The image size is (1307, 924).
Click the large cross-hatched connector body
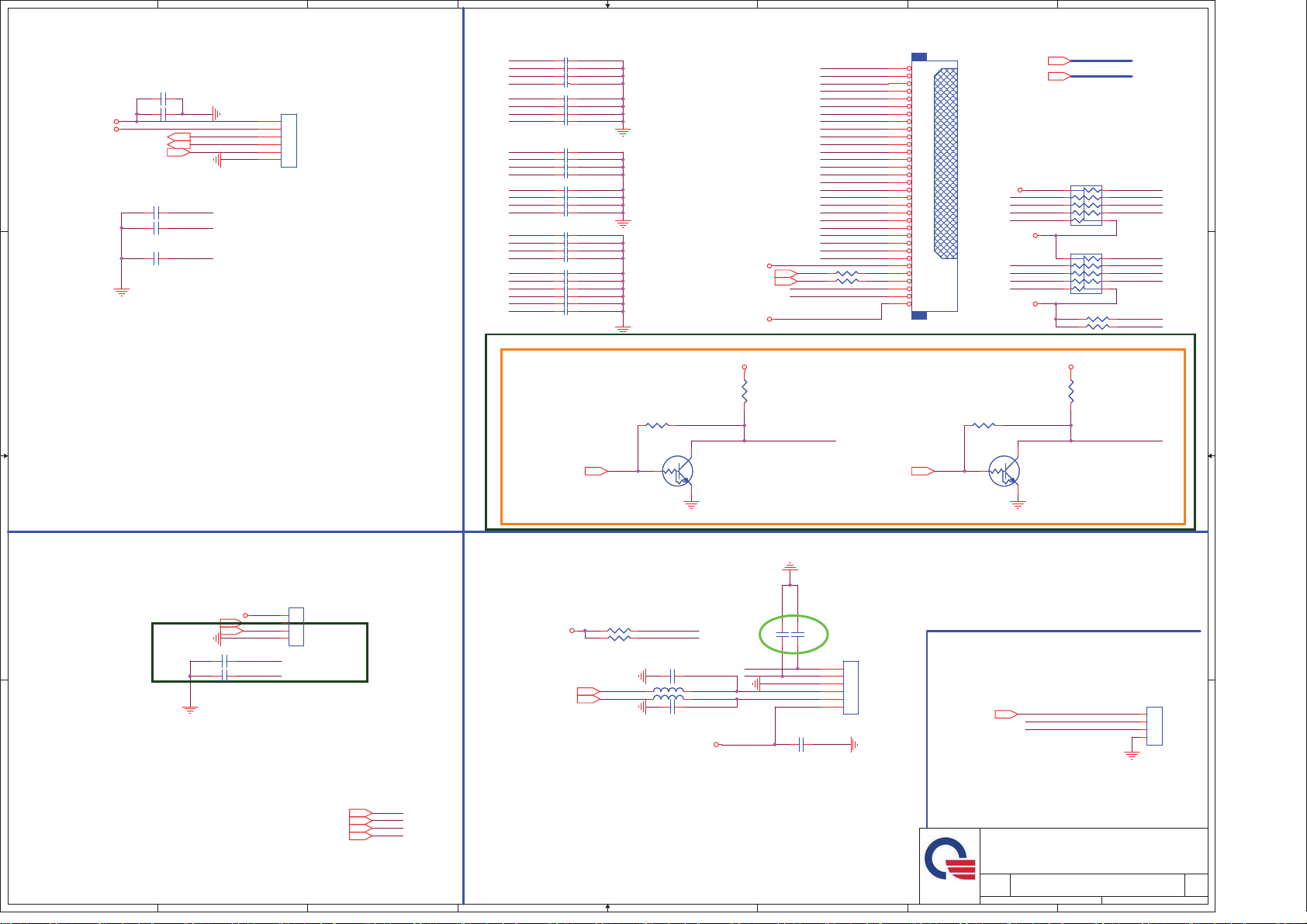pyautogui.click(x=946, y=164)
